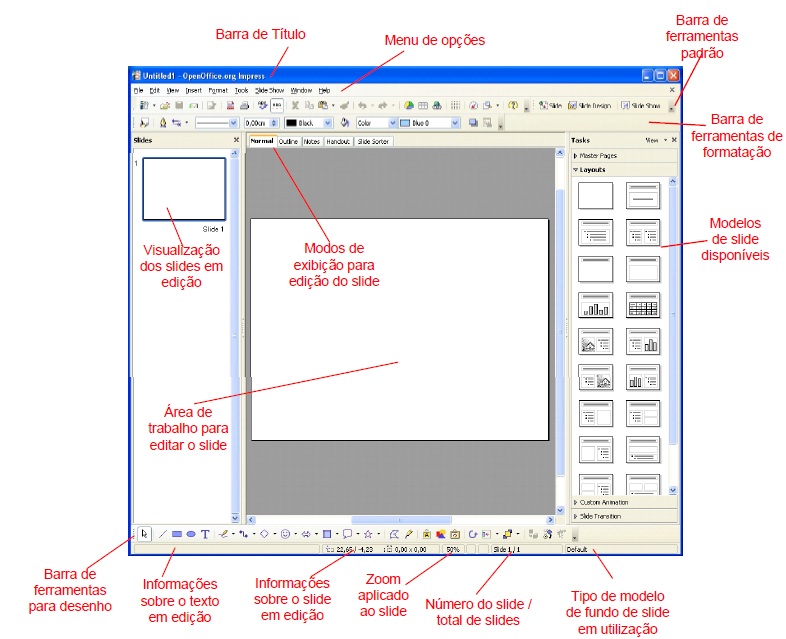Close the Slides panel
786x639 pixels.
[x=236, y=140]
